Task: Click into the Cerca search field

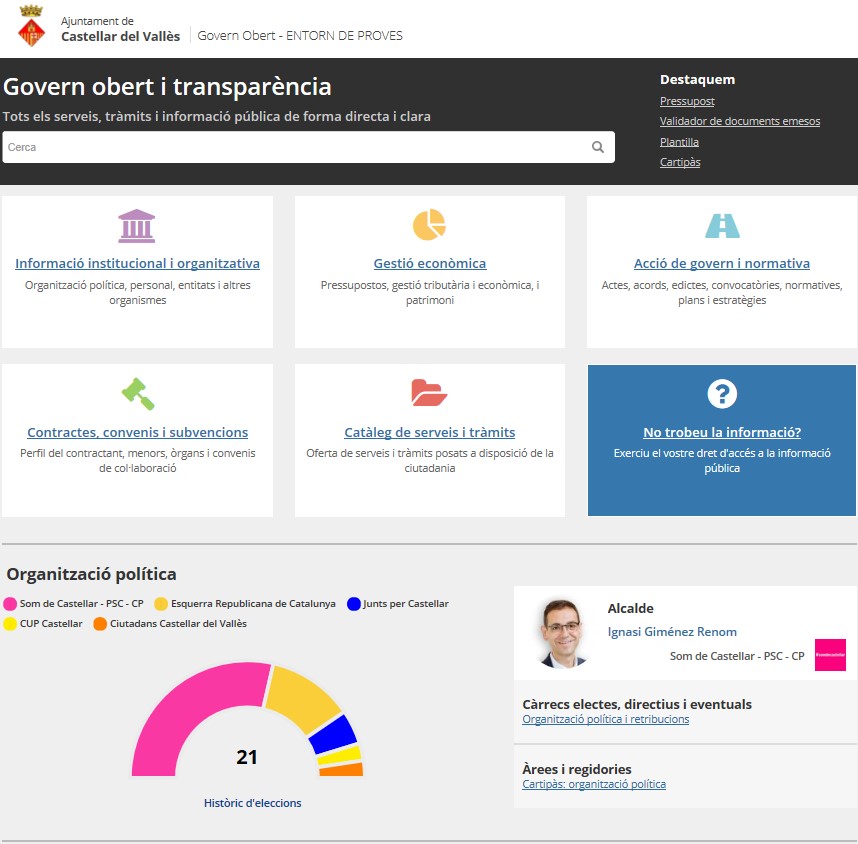Action: 295,147
